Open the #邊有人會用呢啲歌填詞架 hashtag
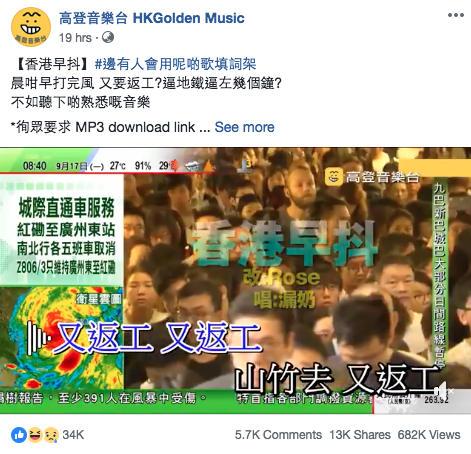Image resolution: width=471 pixels, height=454 pixels. pos(175,64)
